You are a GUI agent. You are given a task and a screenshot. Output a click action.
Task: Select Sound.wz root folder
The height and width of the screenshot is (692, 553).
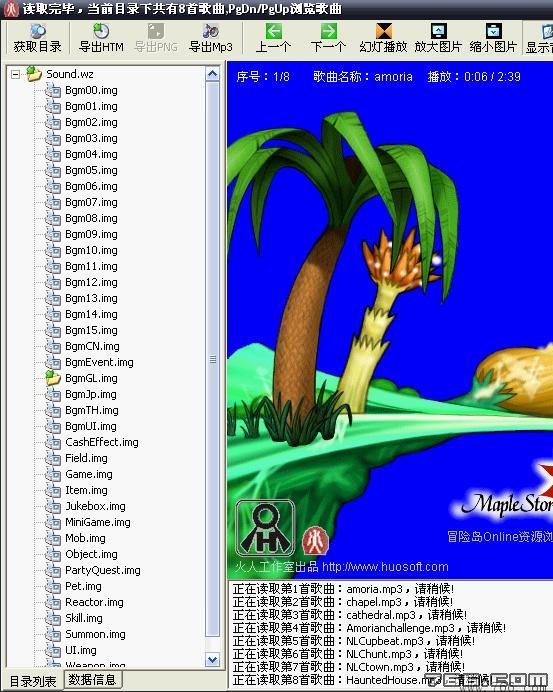click(x=70, y=74)
